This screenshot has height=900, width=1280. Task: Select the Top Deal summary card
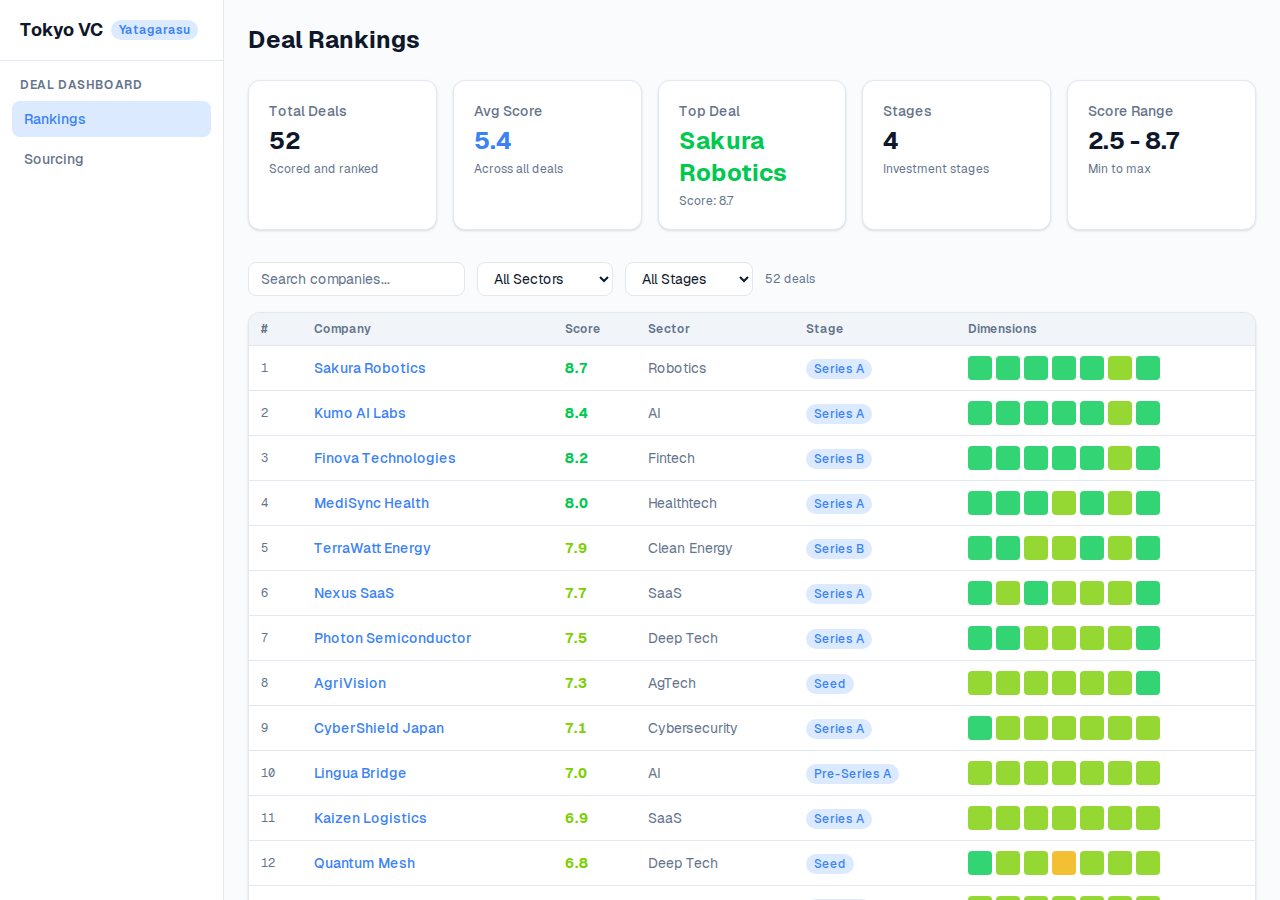pyautogui.click(x=751, y=155)
